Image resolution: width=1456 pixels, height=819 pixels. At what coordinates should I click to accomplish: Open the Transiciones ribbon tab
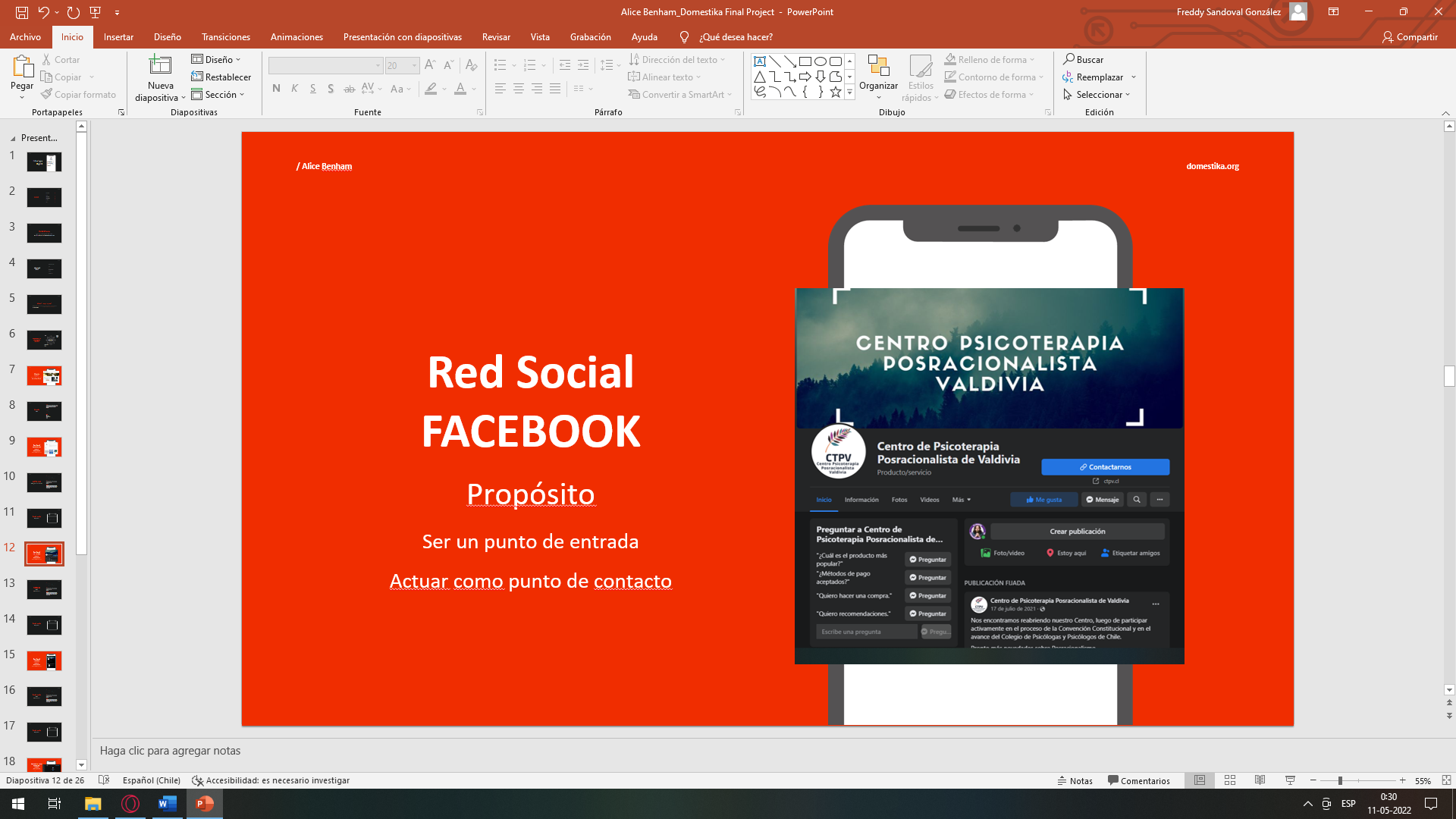coord(225,37)
